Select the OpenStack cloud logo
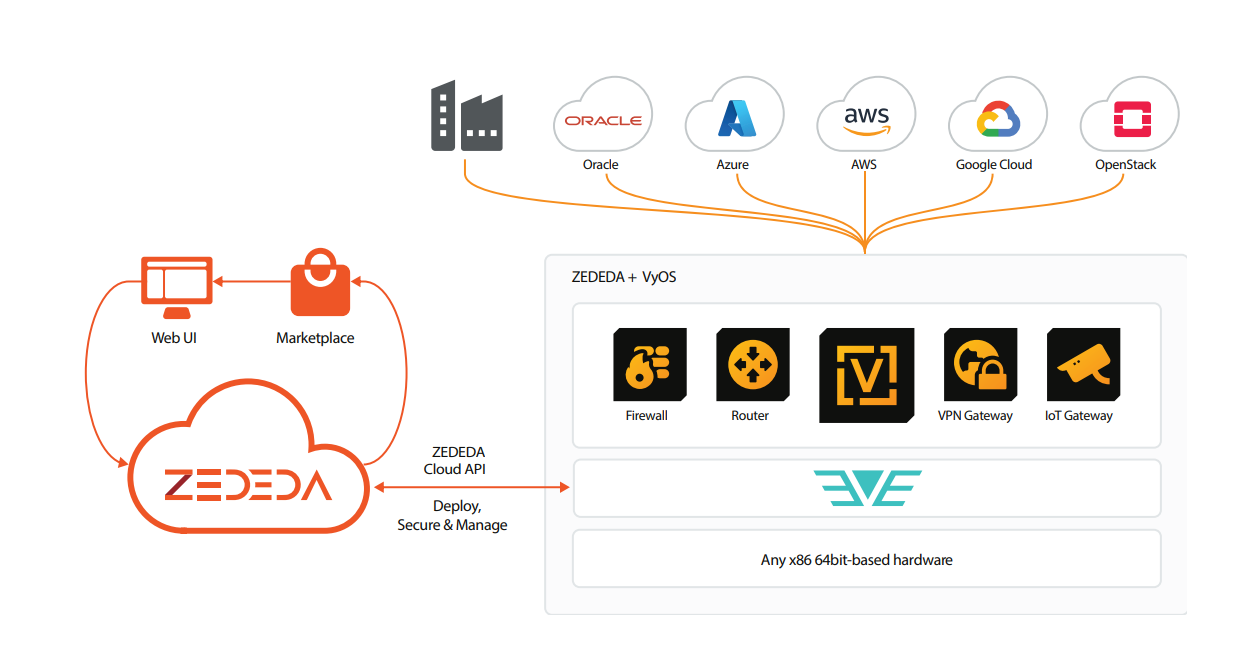This screenshot has width=1252, height=668. (1130, 115)
